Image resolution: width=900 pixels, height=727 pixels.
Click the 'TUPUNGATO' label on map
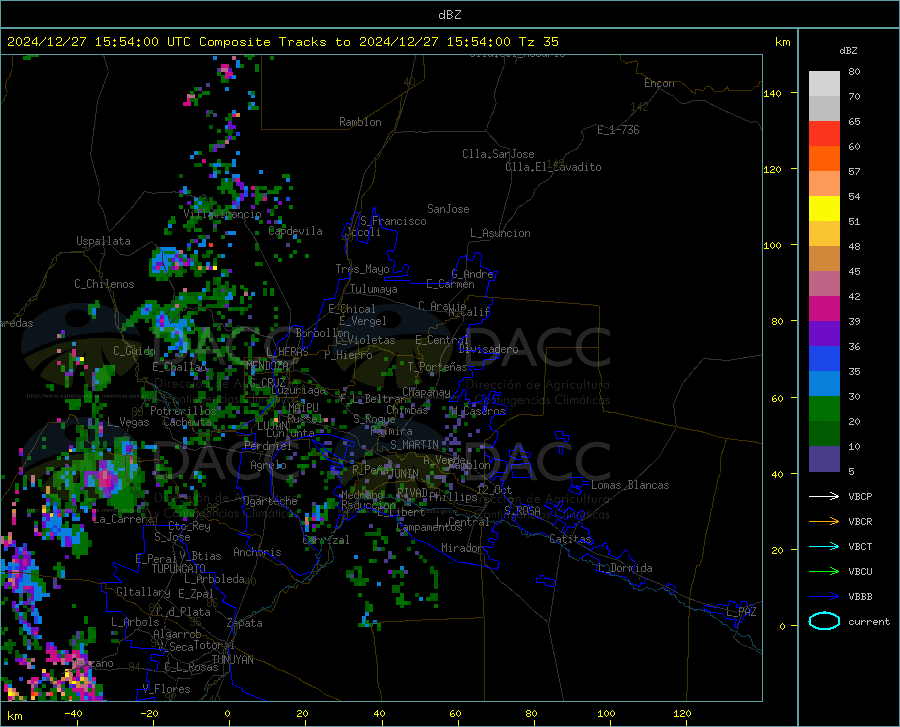(x=179, y=569)
